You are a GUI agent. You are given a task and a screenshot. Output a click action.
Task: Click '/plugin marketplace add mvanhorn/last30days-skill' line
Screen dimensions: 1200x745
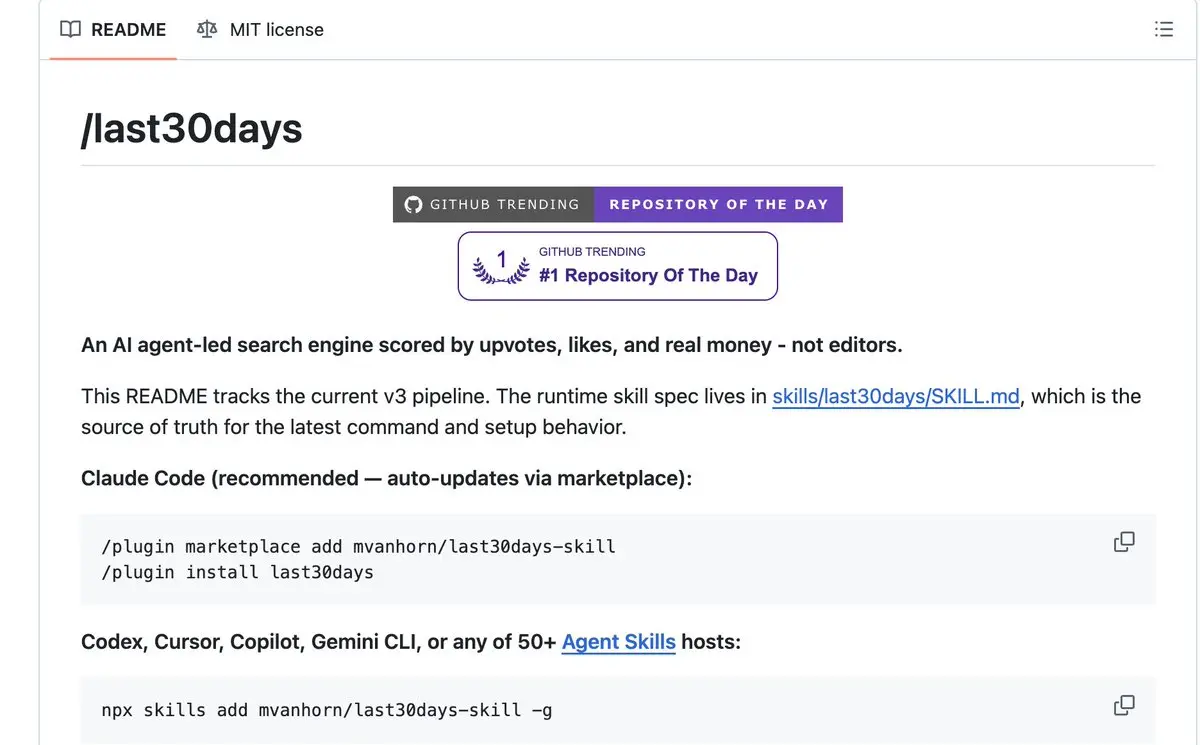tap(359, 547)
